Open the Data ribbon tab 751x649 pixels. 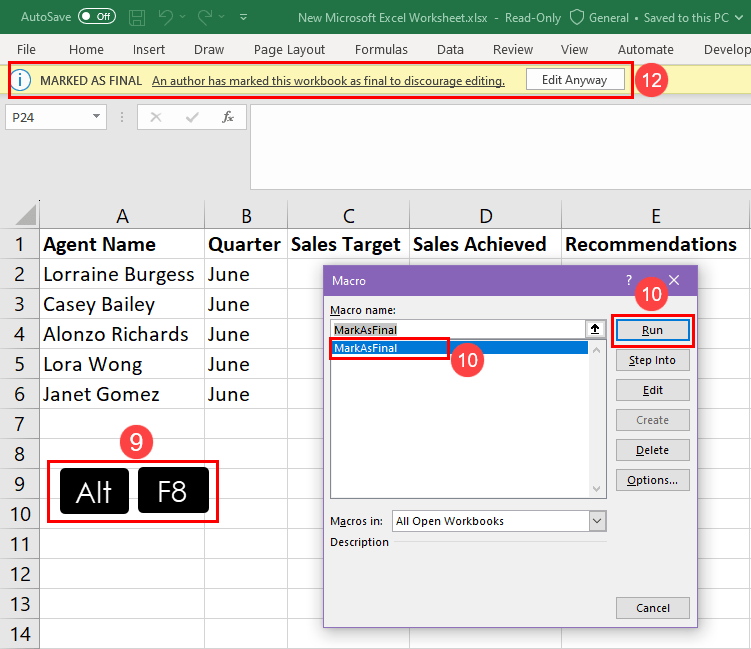[x=450, y=49]
